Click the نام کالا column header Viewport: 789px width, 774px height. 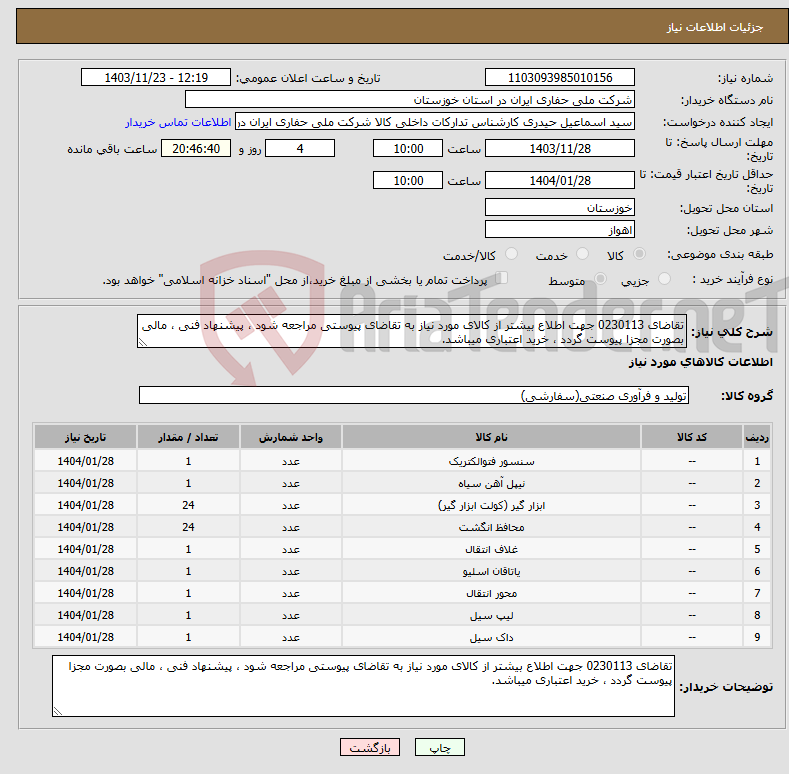pos(491,437)
